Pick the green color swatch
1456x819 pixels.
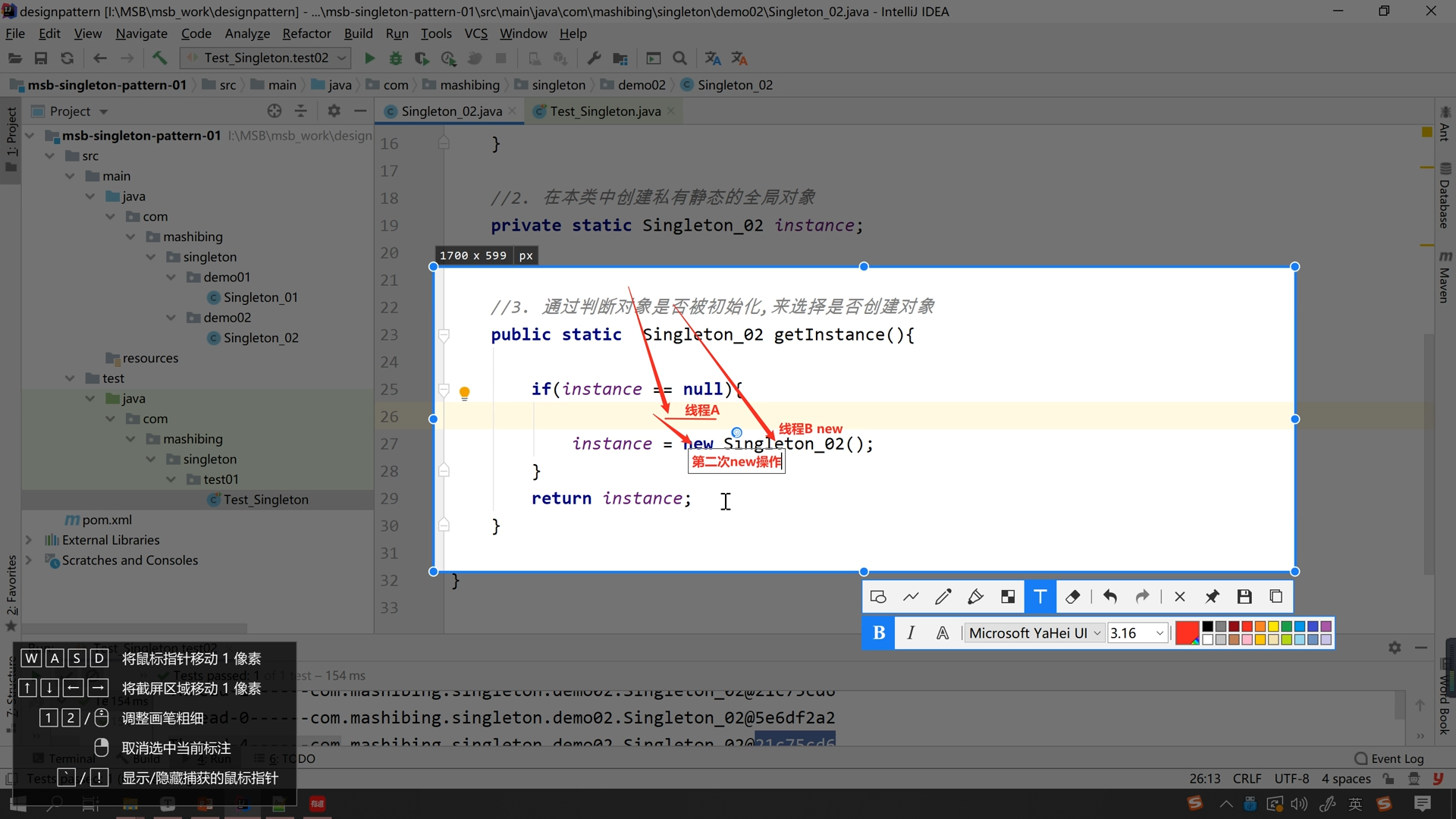pyautogui.click(x=1287, y=626)
